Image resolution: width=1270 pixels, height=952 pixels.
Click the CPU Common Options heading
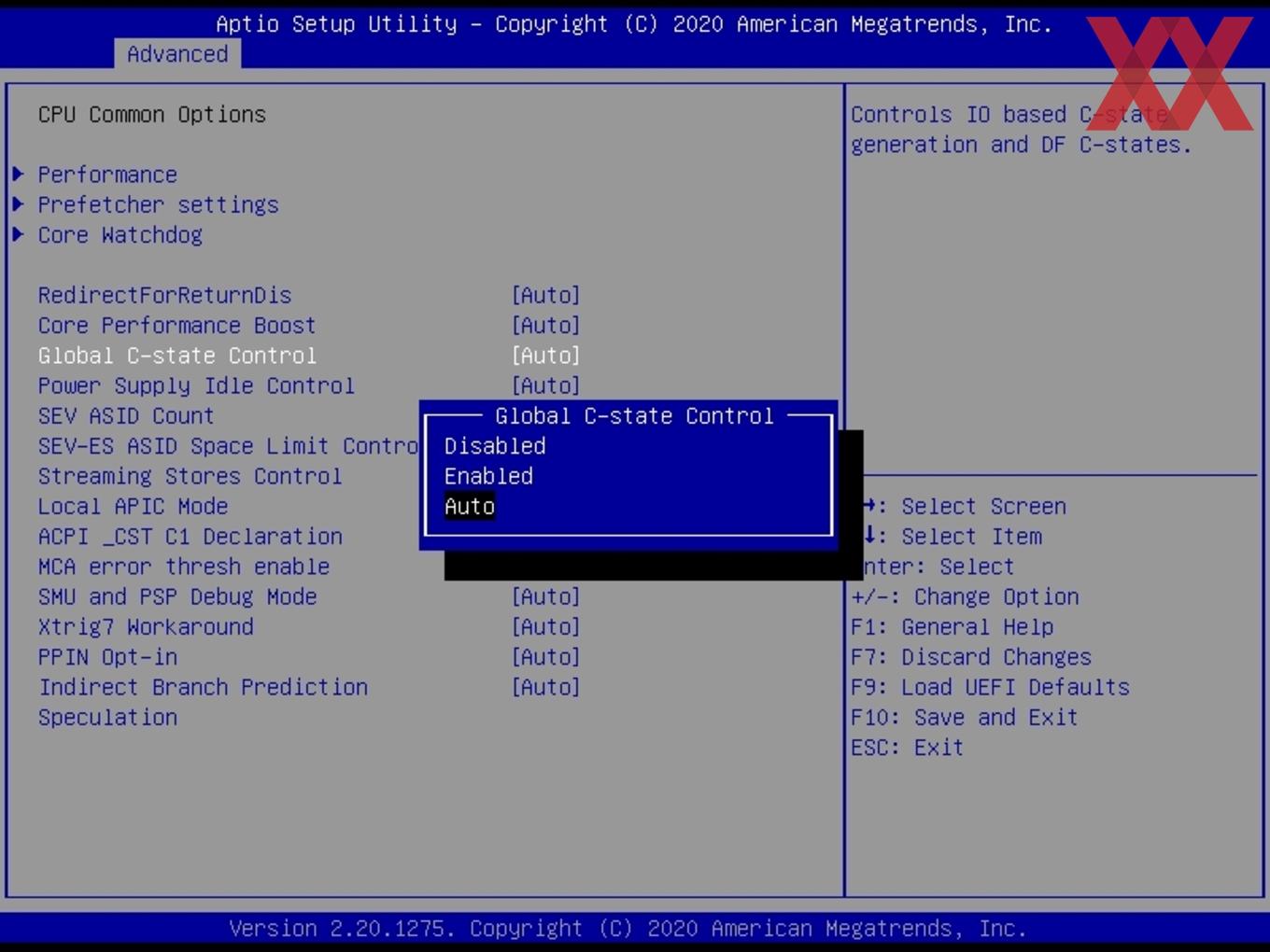pyautogui.click(x=152, y=114)
